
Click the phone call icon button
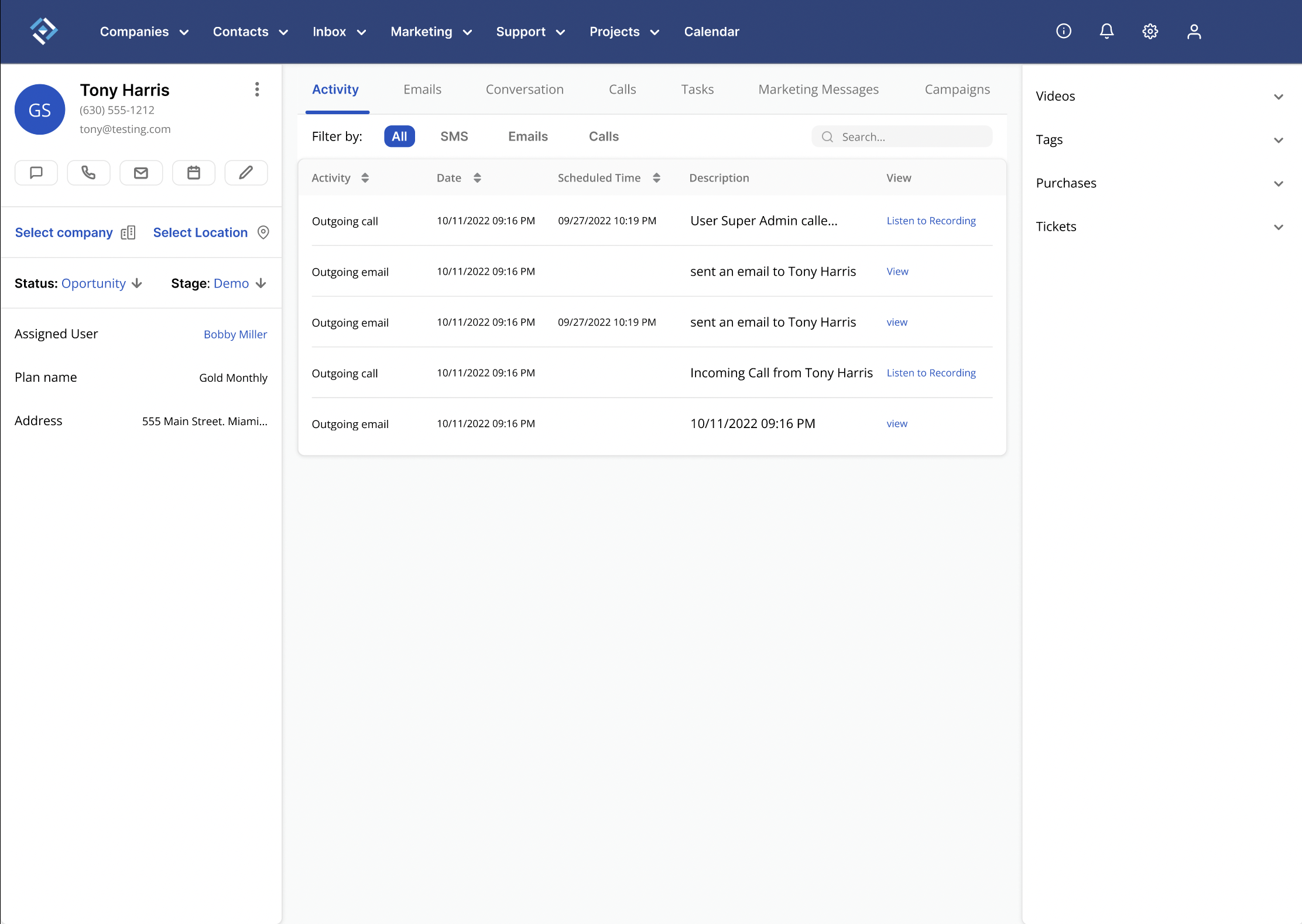point(88,173)
